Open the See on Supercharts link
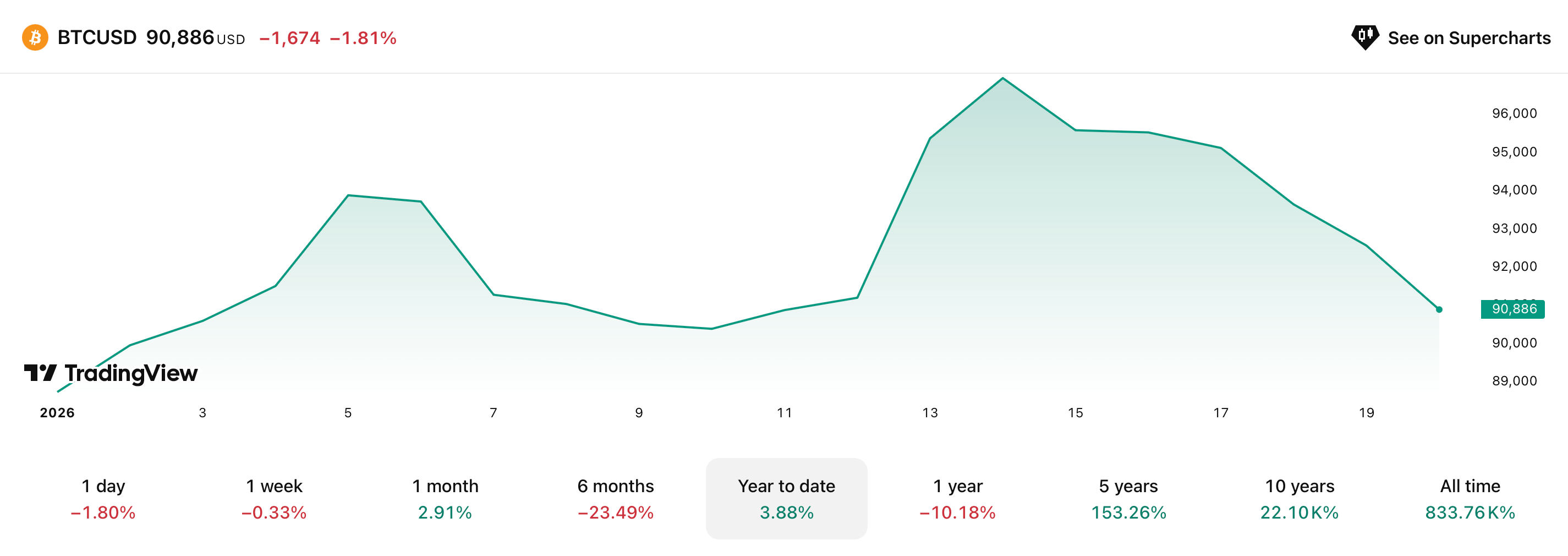 (x=1468, y=38)
